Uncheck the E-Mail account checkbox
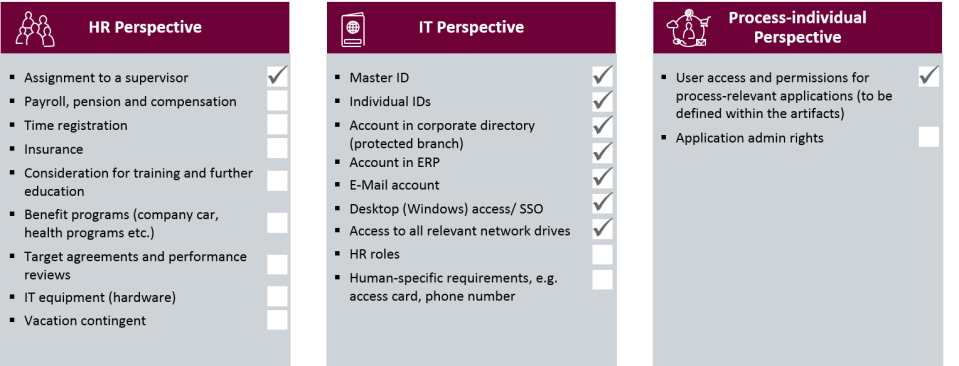The height and width of the screenshot is (366, 959). coord(602,177)
